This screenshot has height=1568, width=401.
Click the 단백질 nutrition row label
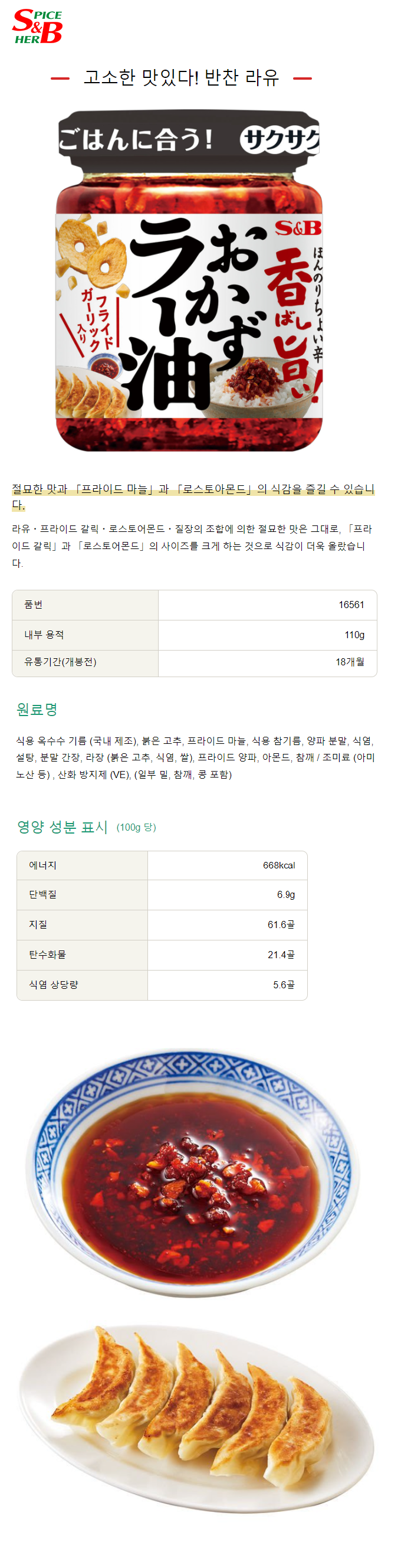pos(42,894)
